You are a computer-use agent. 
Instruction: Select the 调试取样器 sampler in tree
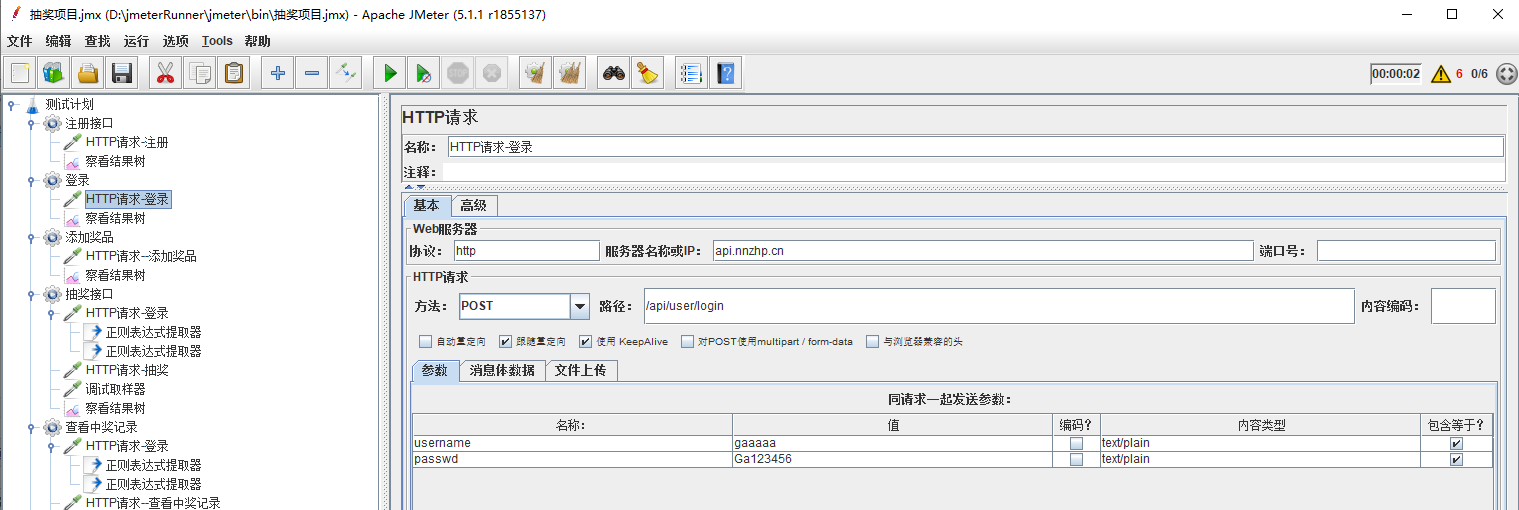(x=115, y=389)
